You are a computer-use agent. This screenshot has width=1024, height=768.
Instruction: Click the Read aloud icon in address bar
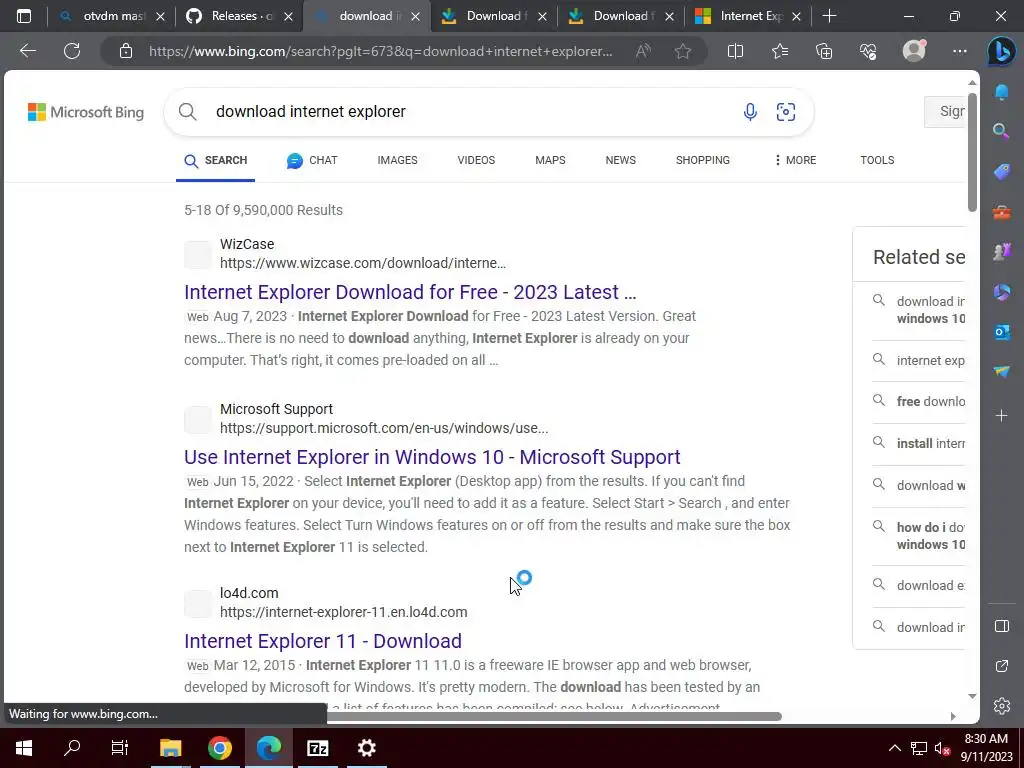643,51
